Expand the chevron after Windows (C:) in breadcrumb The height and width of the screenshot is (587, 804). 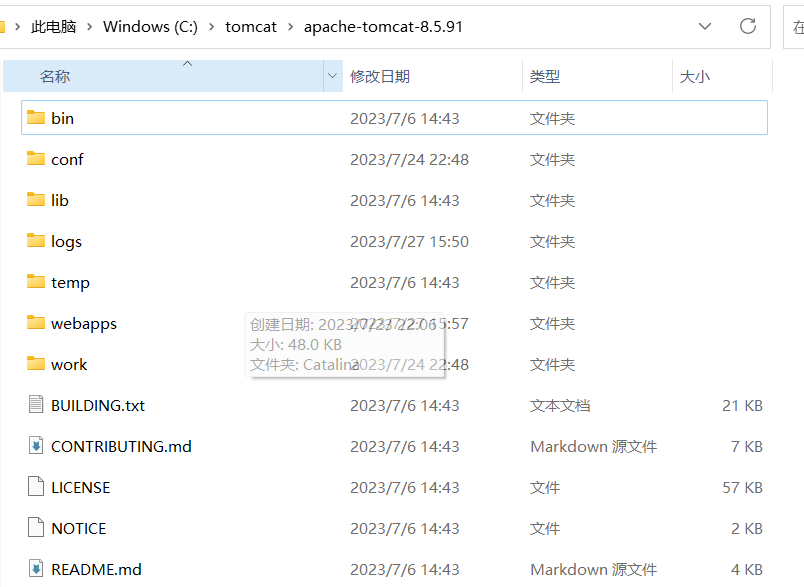tap(211, 27)
